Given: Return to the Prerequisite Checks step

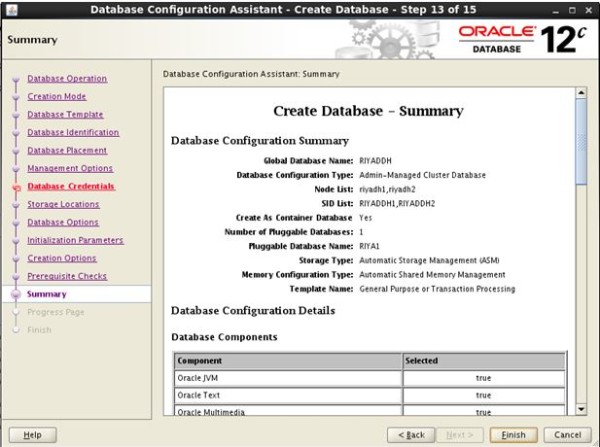Looking at the screenshot, I should pyautogui.click(x=67, y=276).
